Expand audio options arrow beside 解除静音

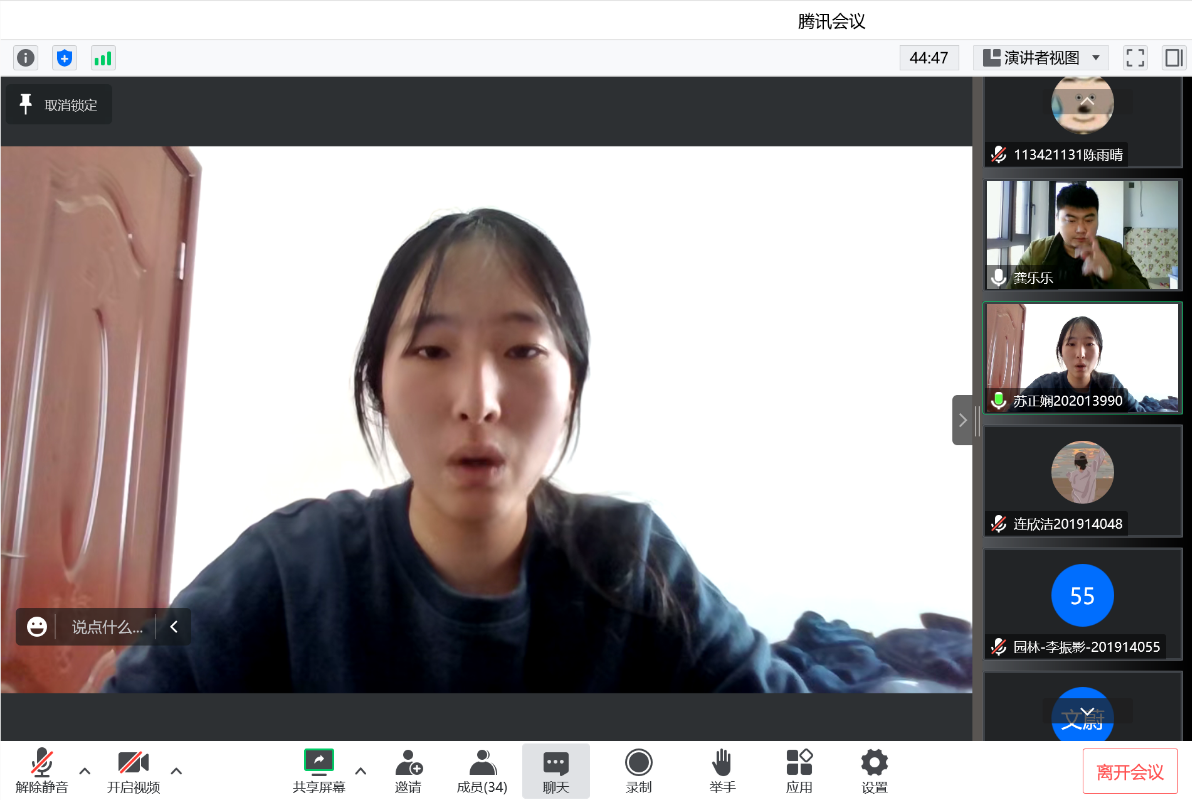[85, 770]
